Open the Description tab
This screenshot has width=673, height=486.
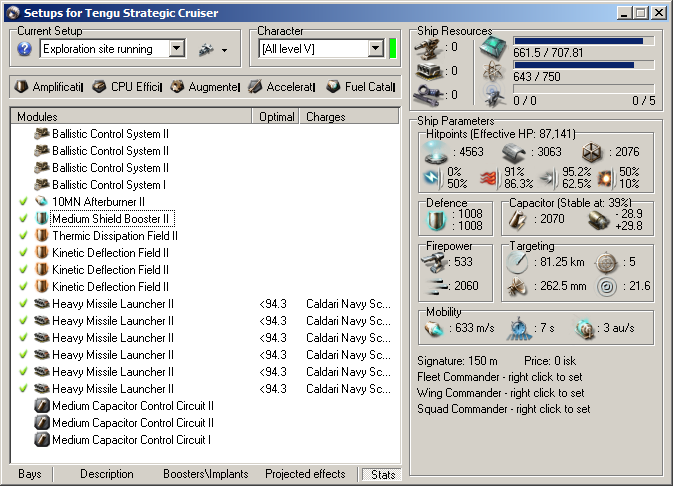106,474
